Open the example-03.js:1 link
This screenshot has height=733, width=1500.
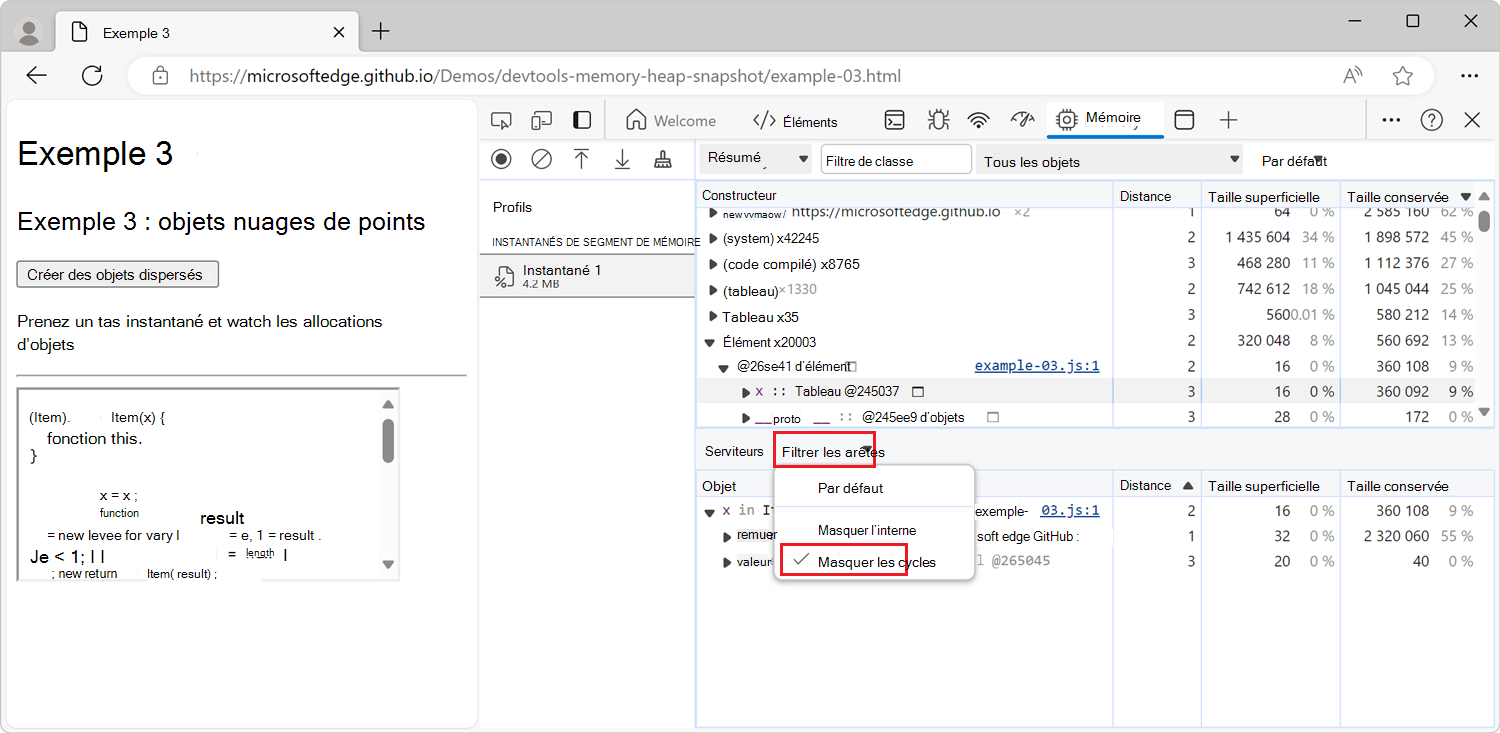tap(1037, 366)
